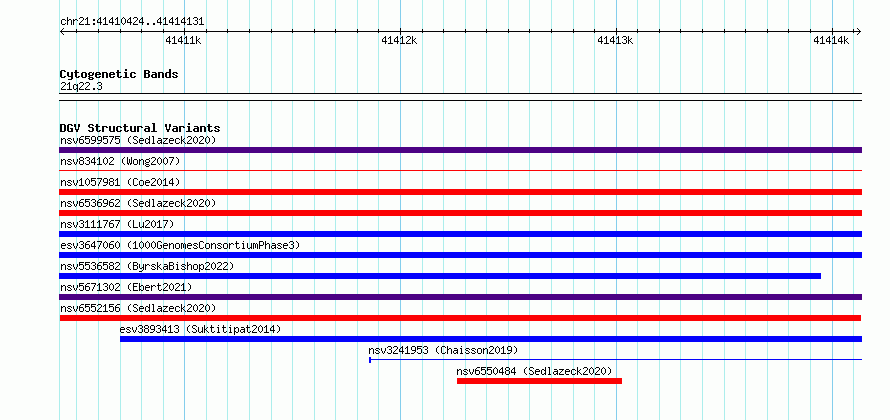Viewport: 890px width, 420px height.
Task: Click the nsv5536582 (ByrskaBishop2022) label
Action: [x=147, y=266]
